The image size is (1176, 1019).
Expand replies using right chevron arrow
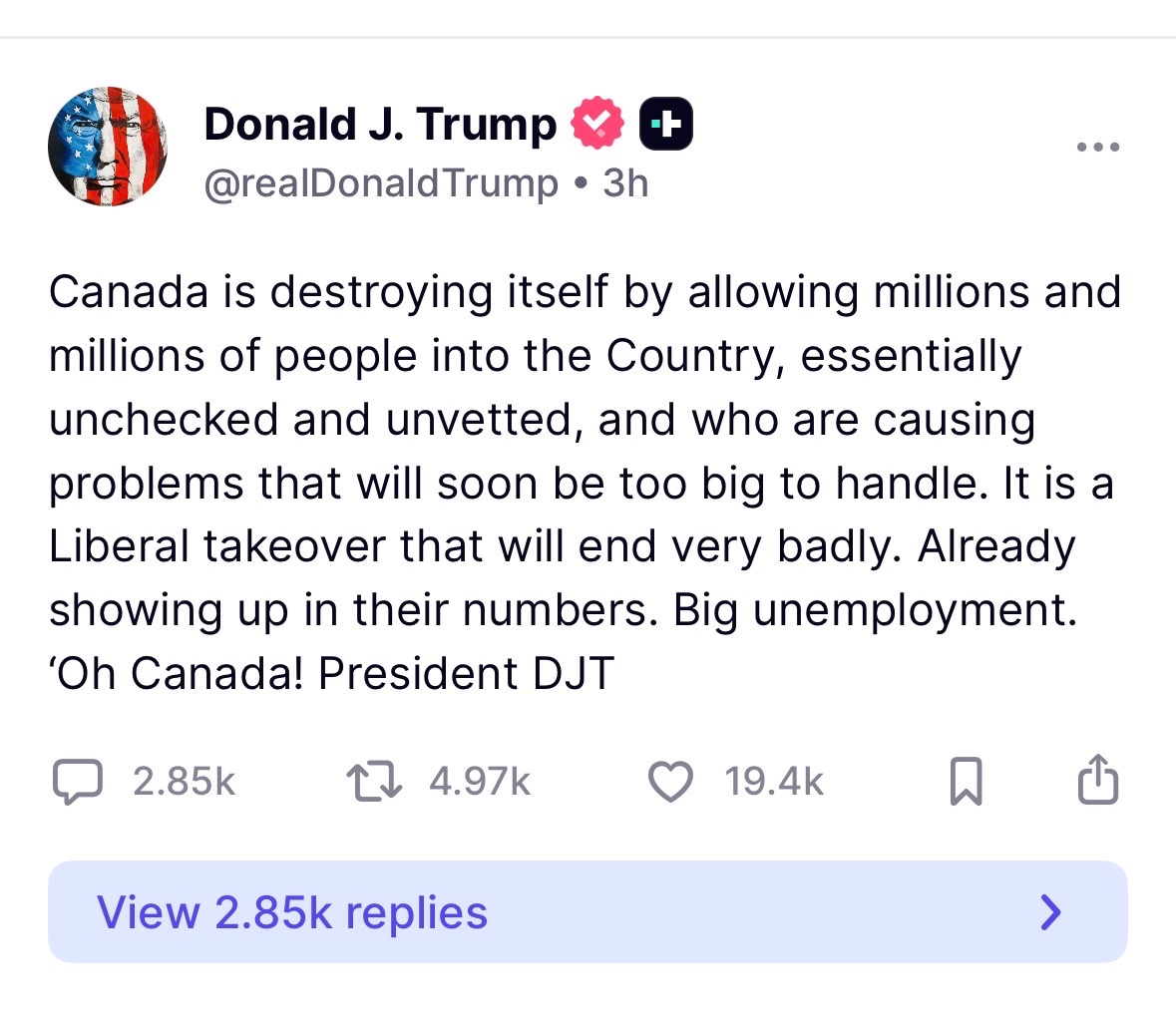click(x=1051, y=912)
